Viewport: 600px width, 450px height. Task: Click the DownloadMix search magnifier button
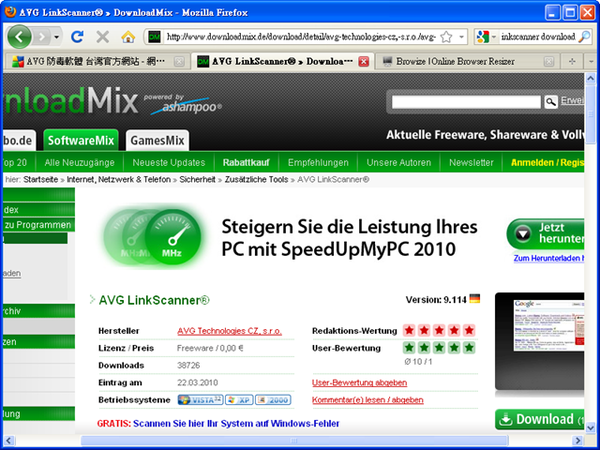click(x=551, y=102)
